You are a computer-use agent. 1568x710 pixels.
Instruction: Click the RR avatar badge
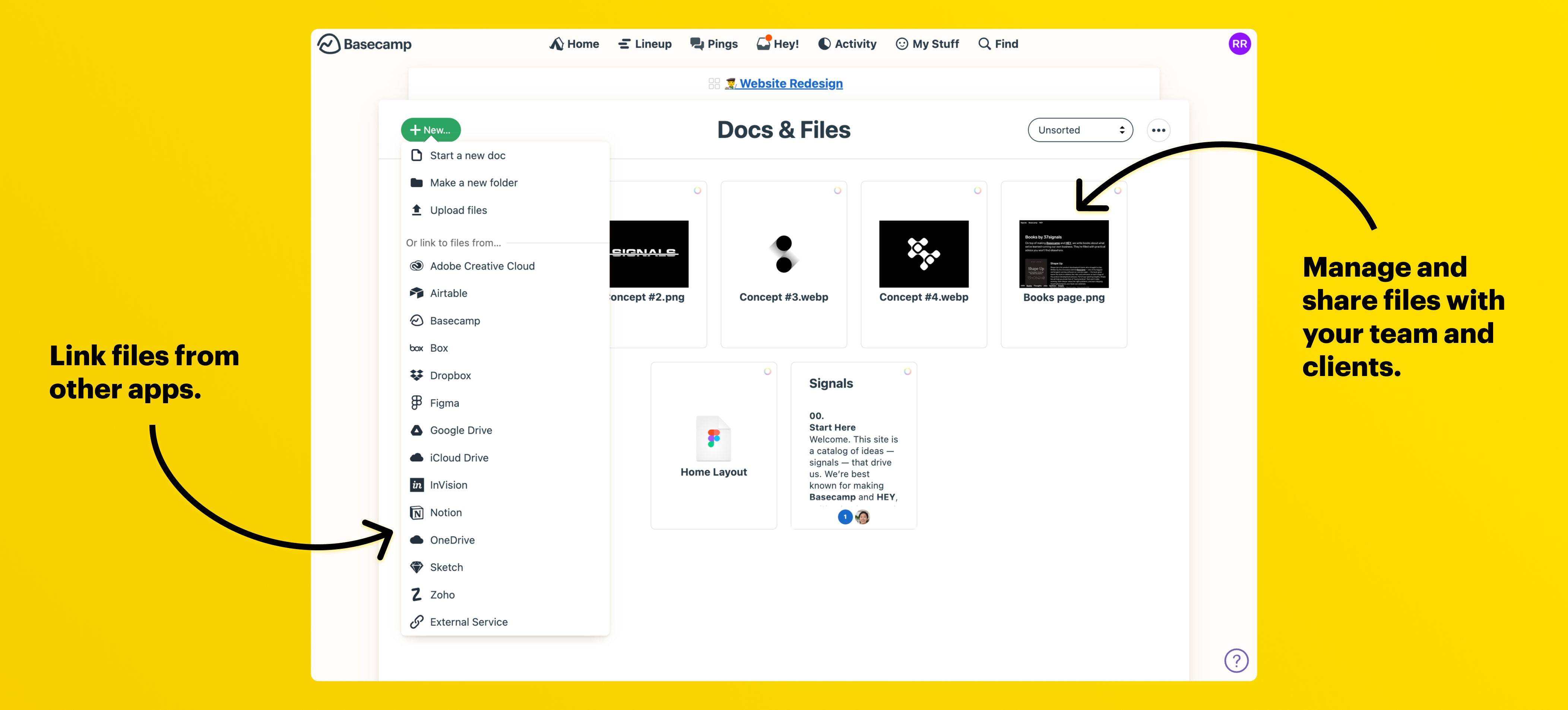pyautogui.click(x=1240, y=43)
